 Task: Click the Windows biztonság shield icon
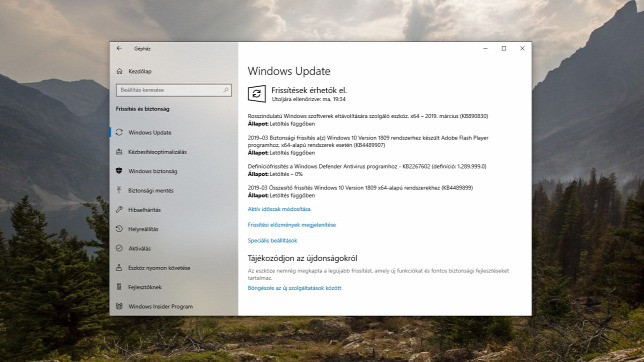(119, 171)
